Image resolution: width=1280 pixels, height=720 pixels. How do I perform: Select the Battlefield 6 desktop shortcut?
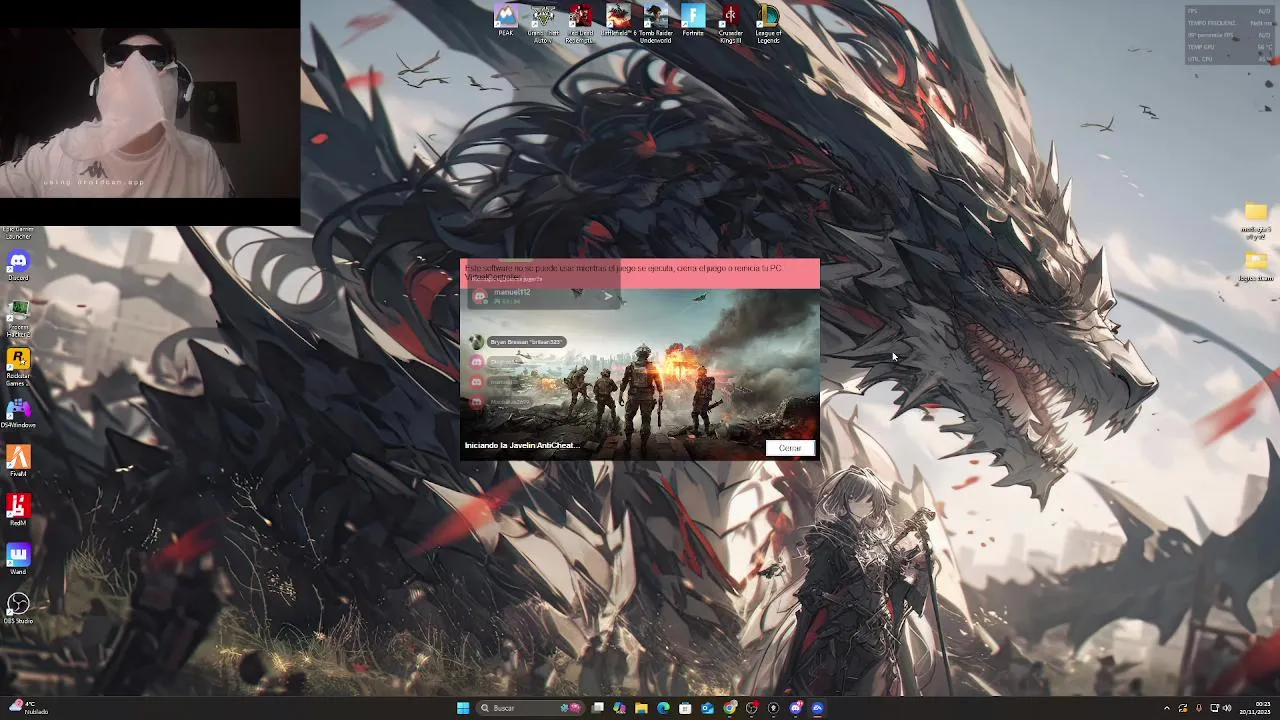(618, 22)
